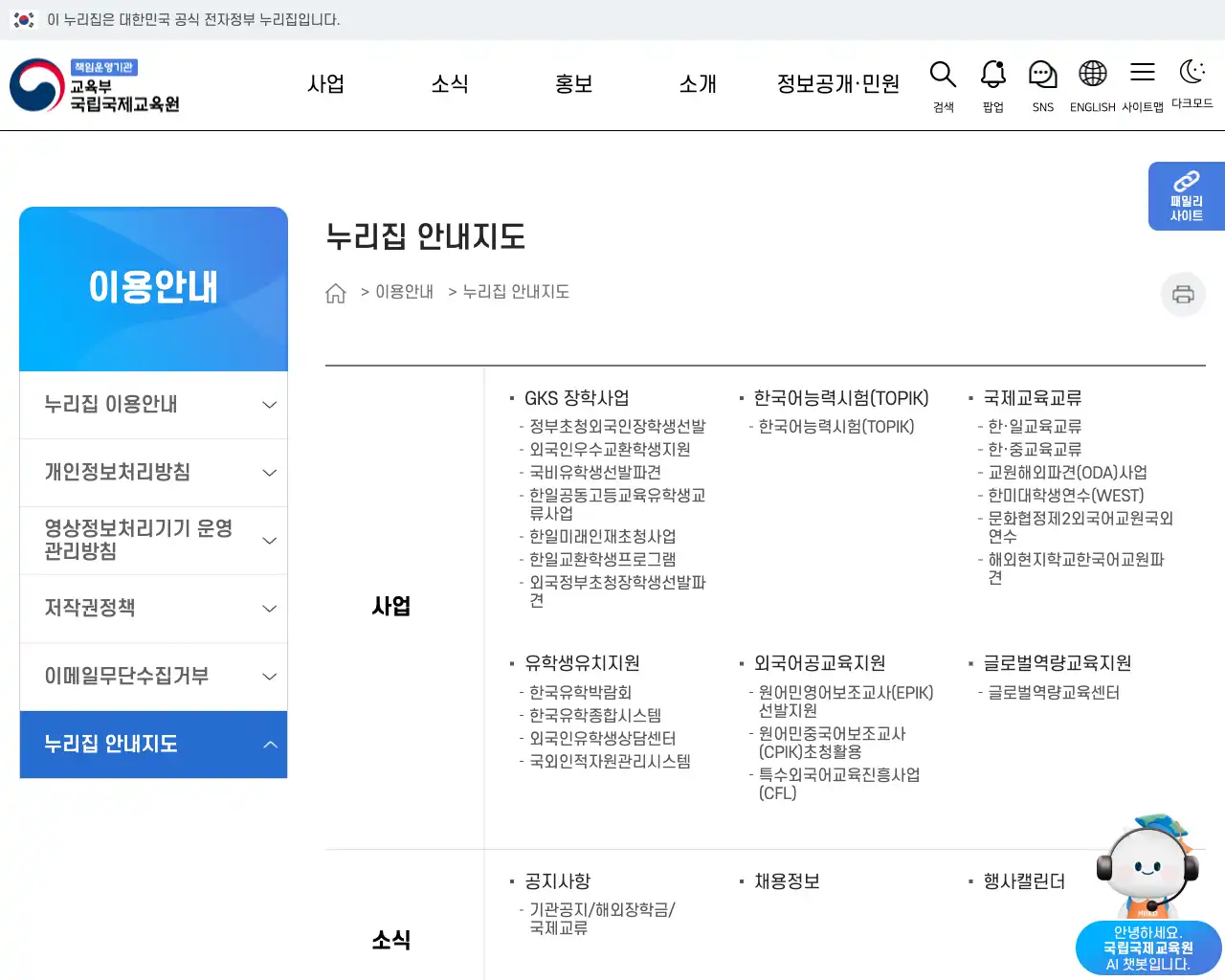Collapse 누리집 안내지도 sidebar item
The image size is (1225, 980).
[153, 745]
